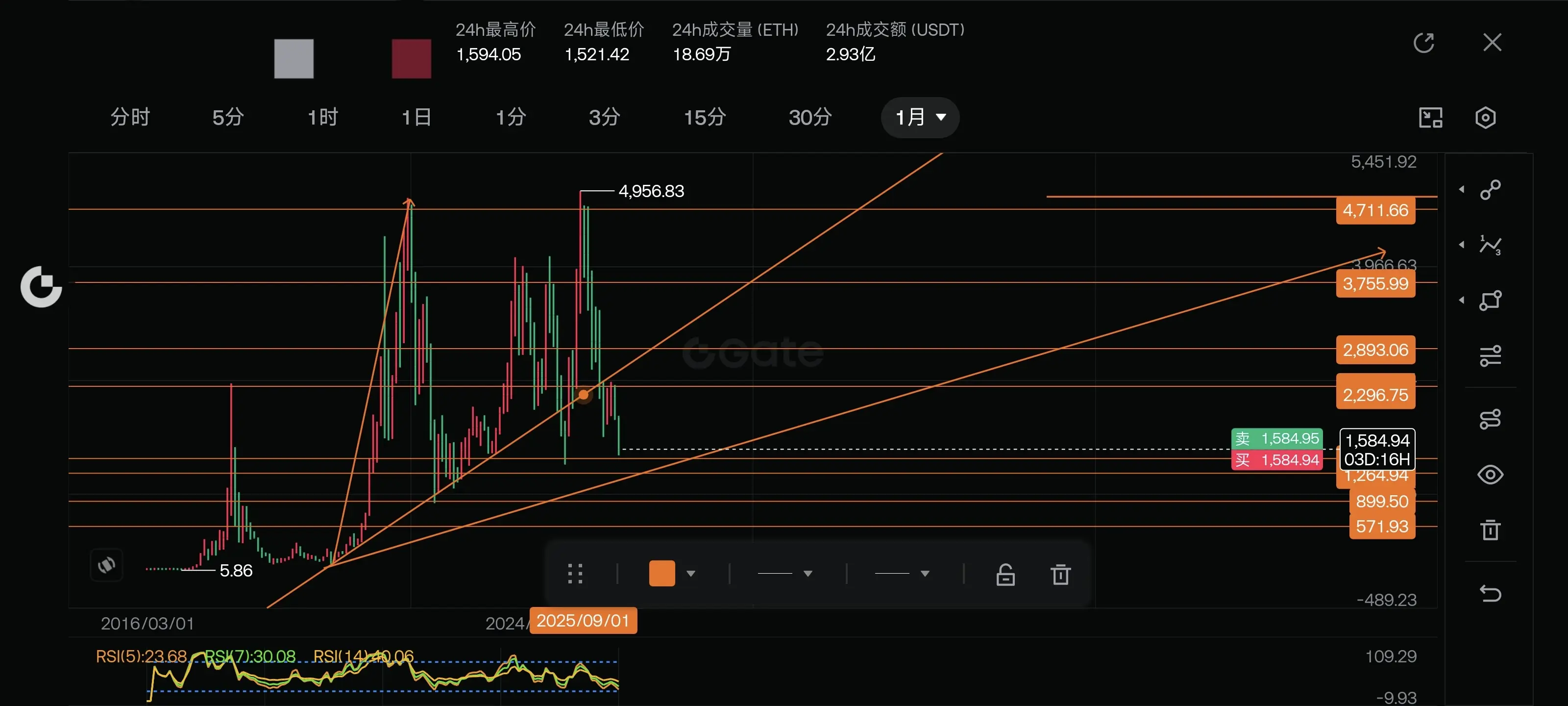Viewport: 1568px width, 706px height.
Task: Select the 571.93 price level label
Action: [1382, 526]
